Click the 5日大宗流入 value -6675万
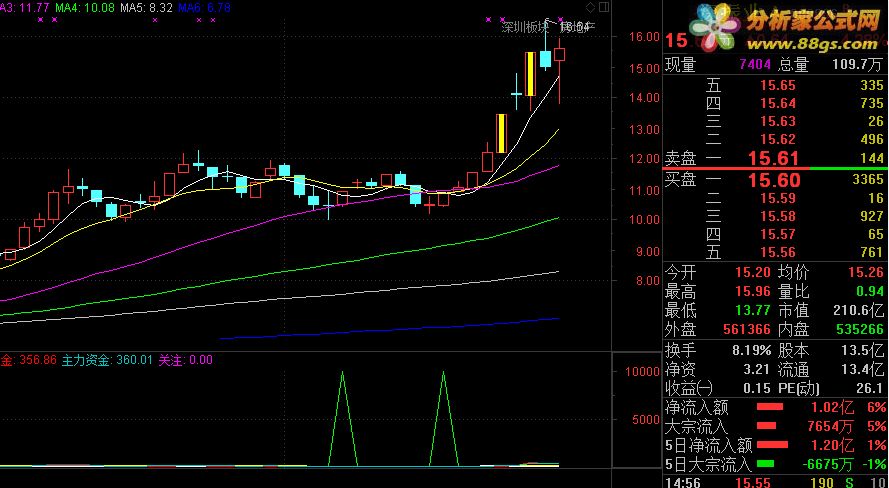Screen dimensions: 889x488 [828, 464]
